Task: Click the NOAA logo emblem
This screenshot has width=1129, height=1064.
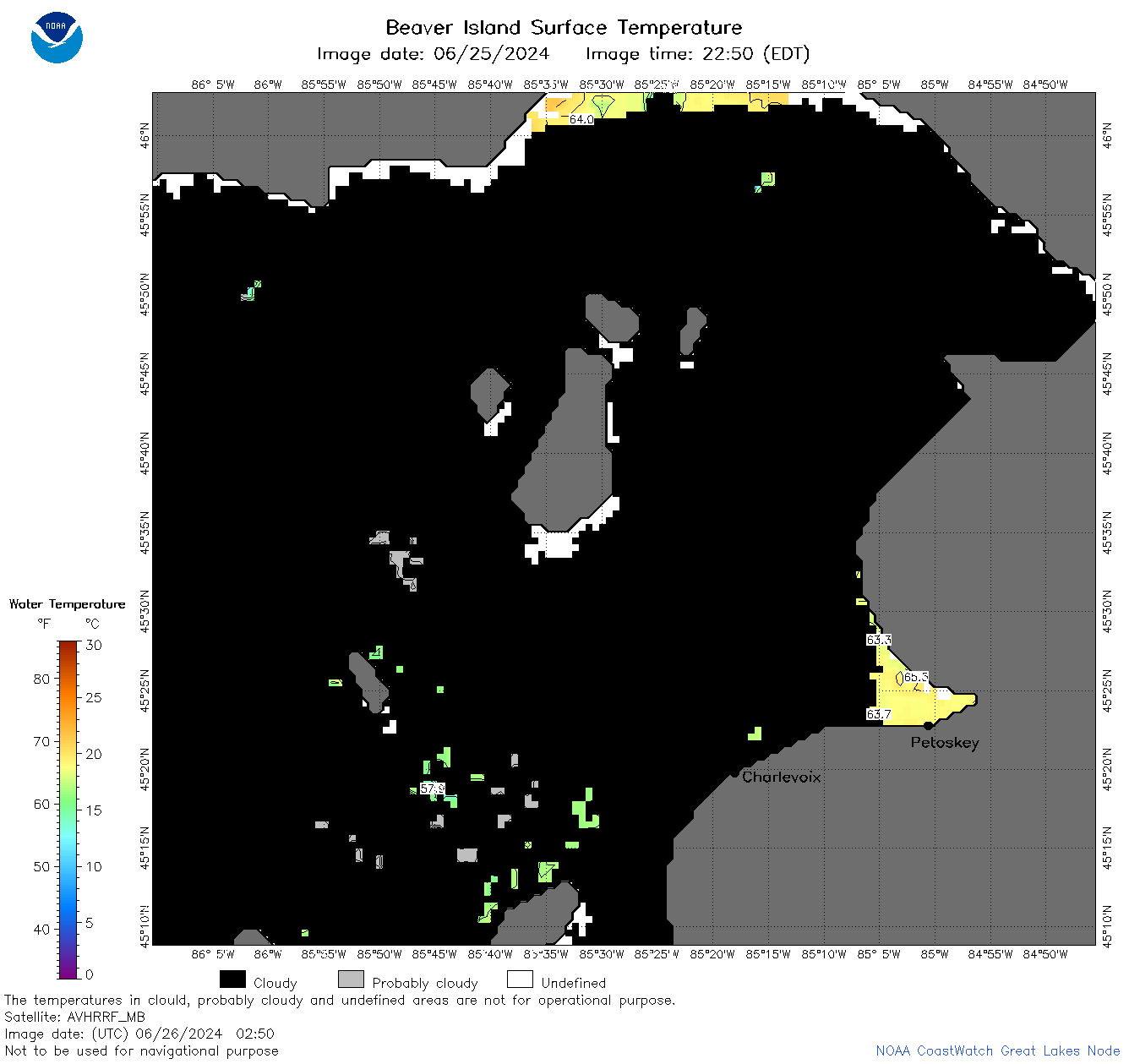Action: click(57, 37)
